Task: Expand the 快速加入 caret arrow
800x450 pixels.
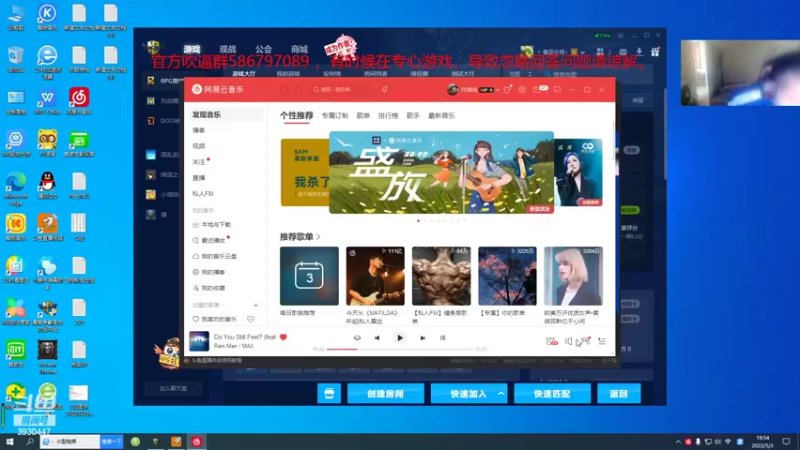Action: [501, 394]
